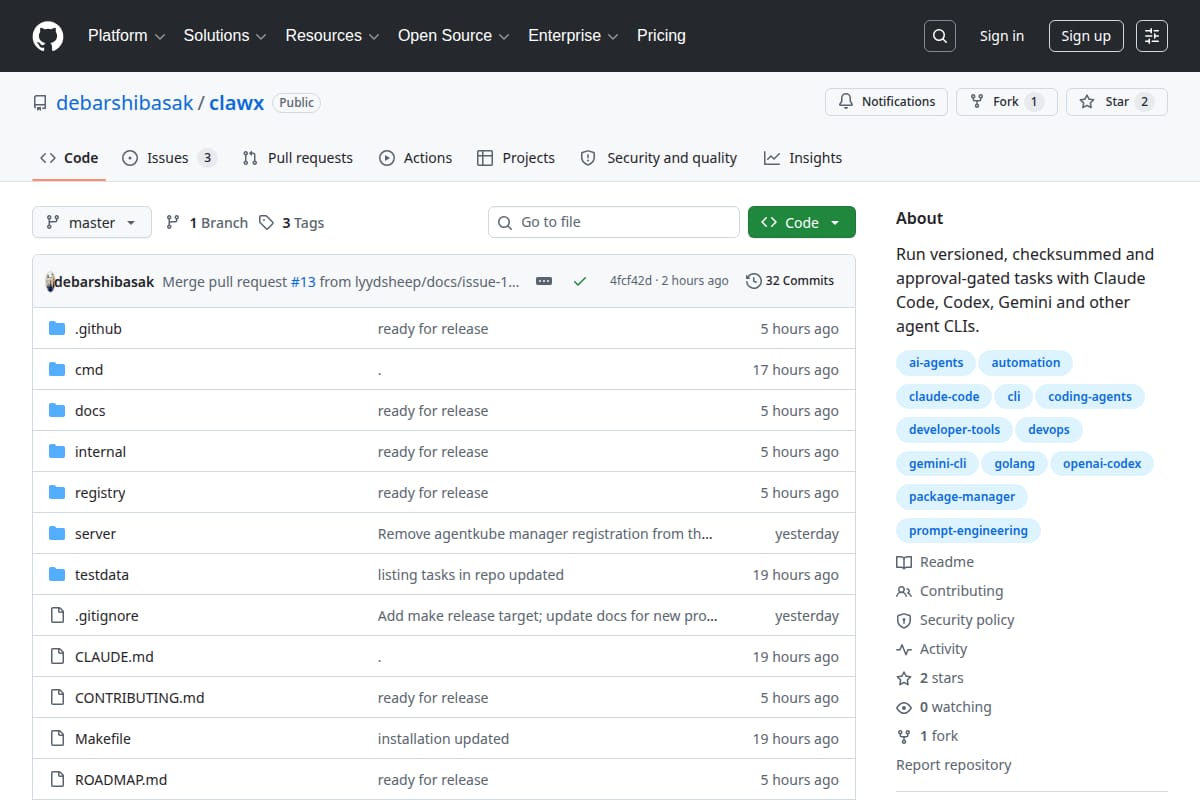Open the Resources menu dropdown
Image resolution: width=1200 pixels, height=800 pixels.
click(332, 36)
